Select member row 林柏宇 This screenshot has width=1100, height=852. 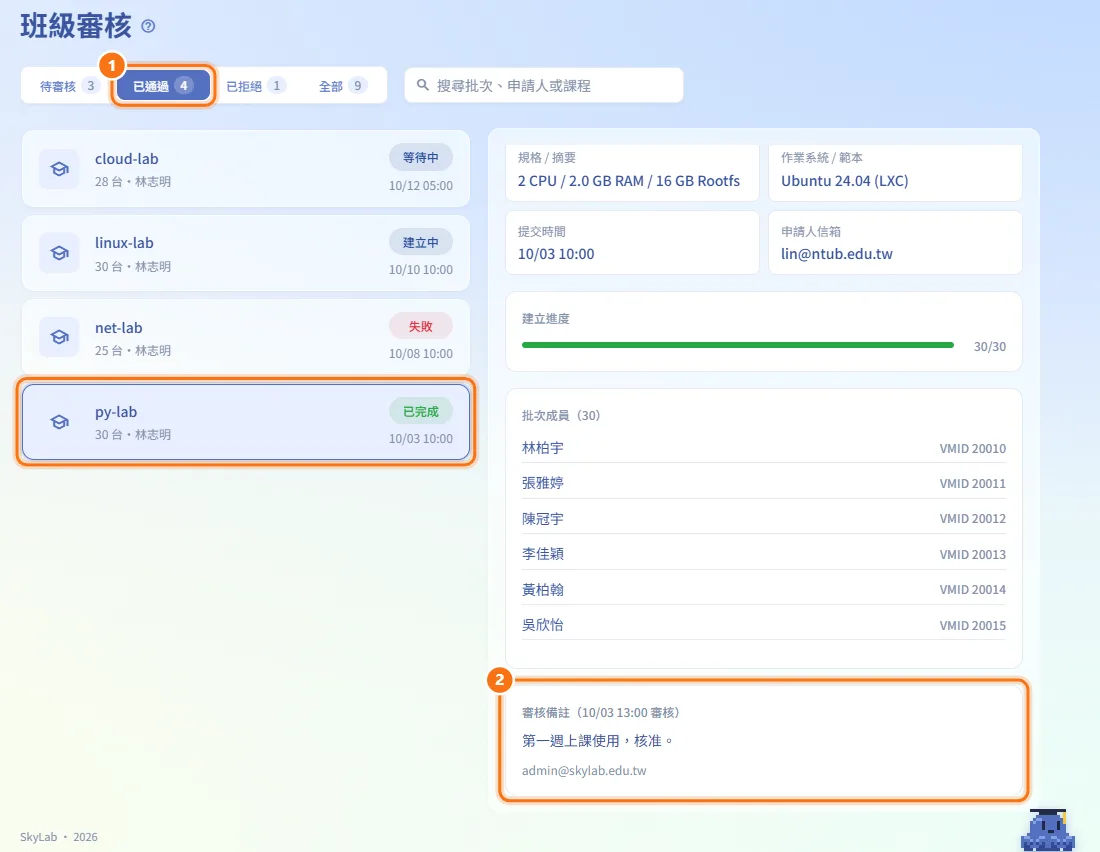763,448
